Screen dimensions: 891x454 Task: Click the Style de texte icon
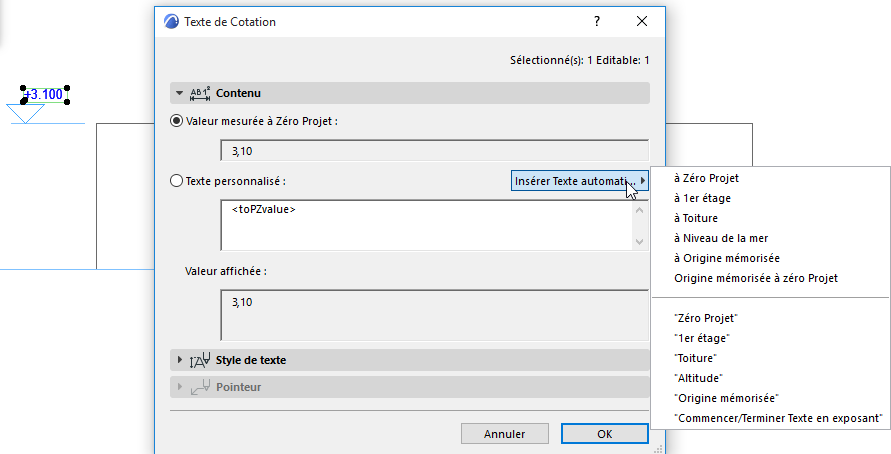pos(199,360)
